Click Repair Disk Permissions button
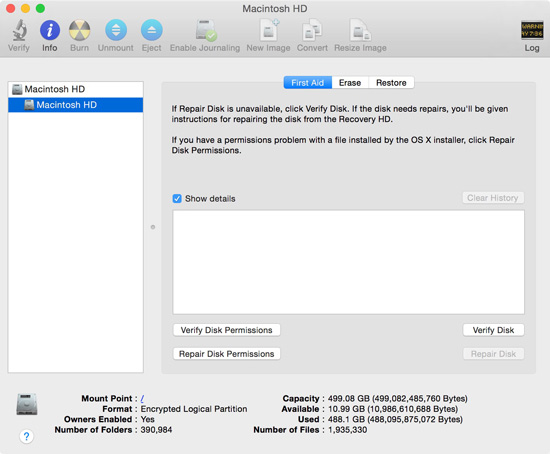Viewport: 550px width, 454px height. pos(227,354)
